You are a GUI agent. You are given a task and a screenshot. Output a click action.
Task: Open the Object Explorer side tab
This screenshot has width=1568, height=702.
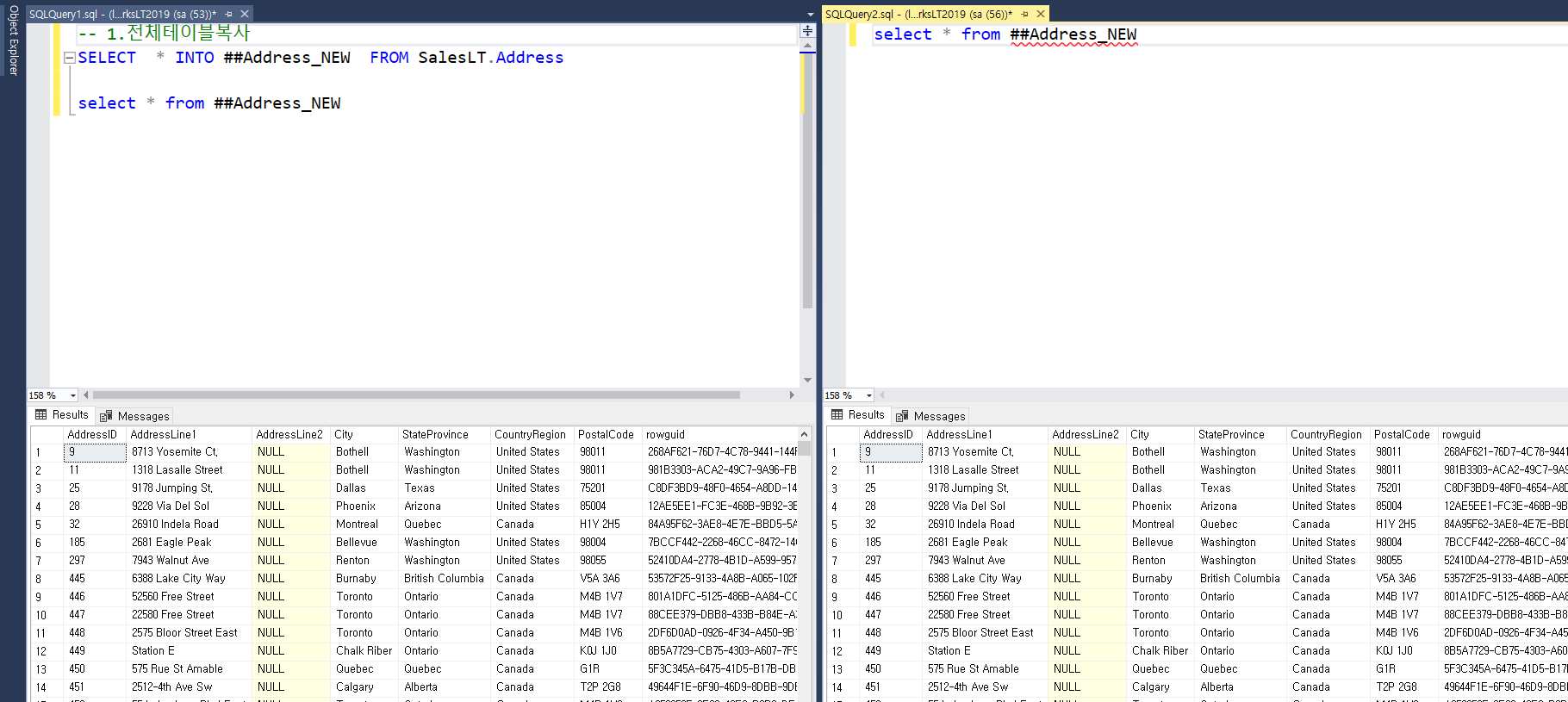[13, 40]
